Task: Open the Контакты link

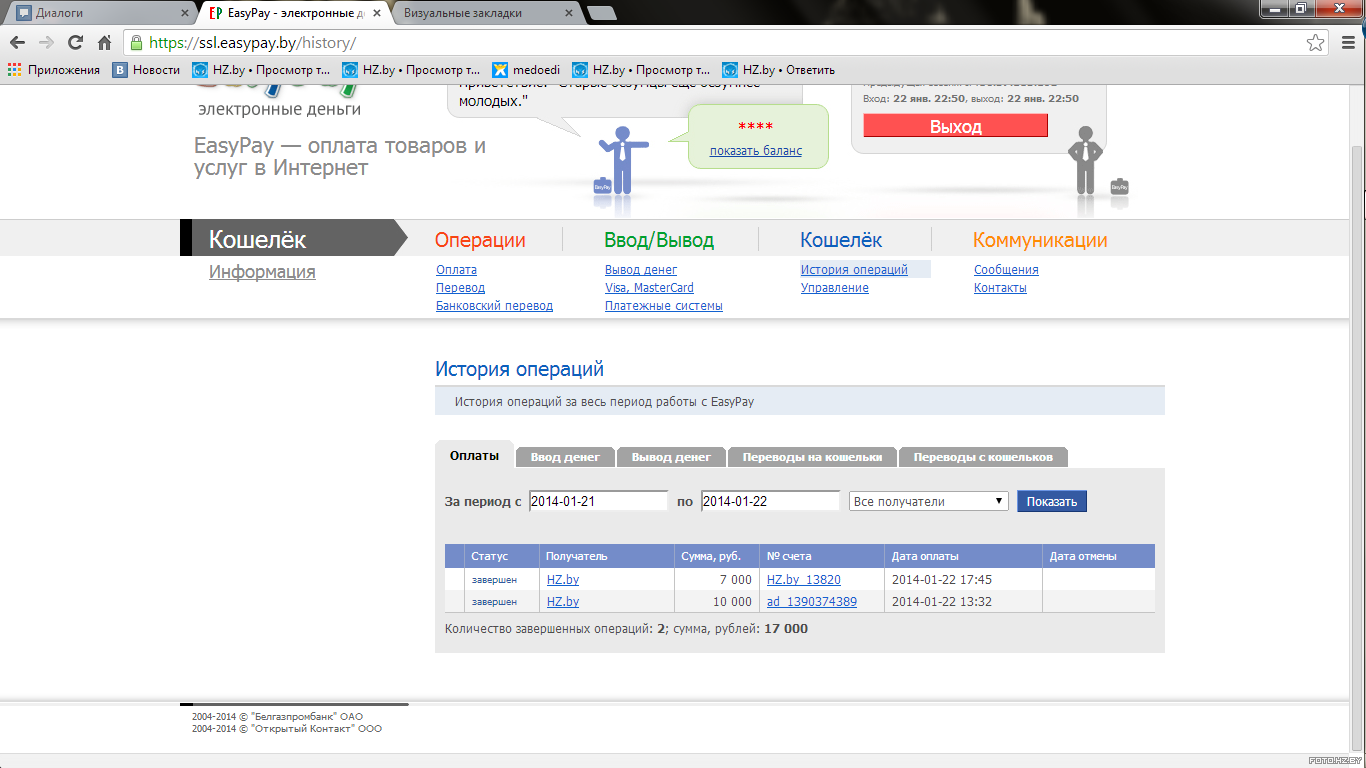Action: (x=1000, y=288)
